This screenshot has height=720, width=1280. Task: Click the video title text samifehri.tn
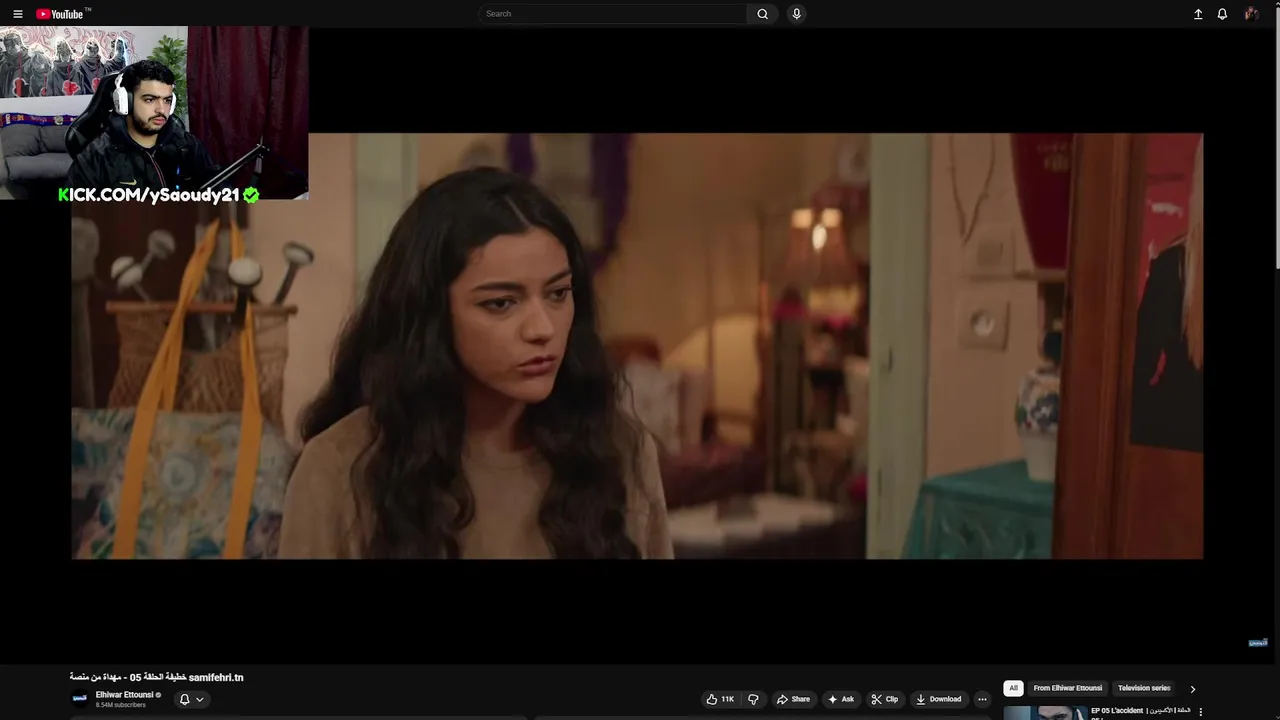[216, 677]
